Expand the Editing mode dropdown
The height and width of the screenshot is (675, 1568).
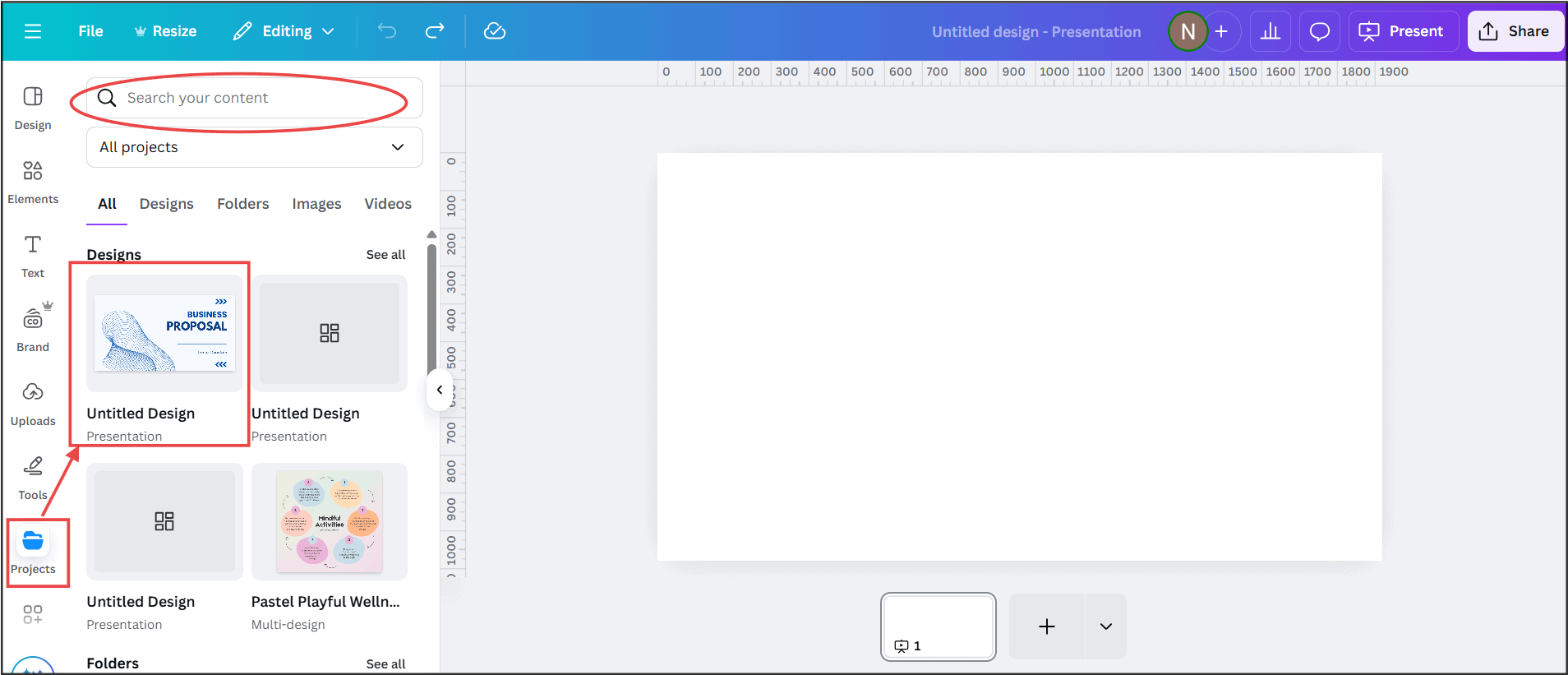pos(285,31)
